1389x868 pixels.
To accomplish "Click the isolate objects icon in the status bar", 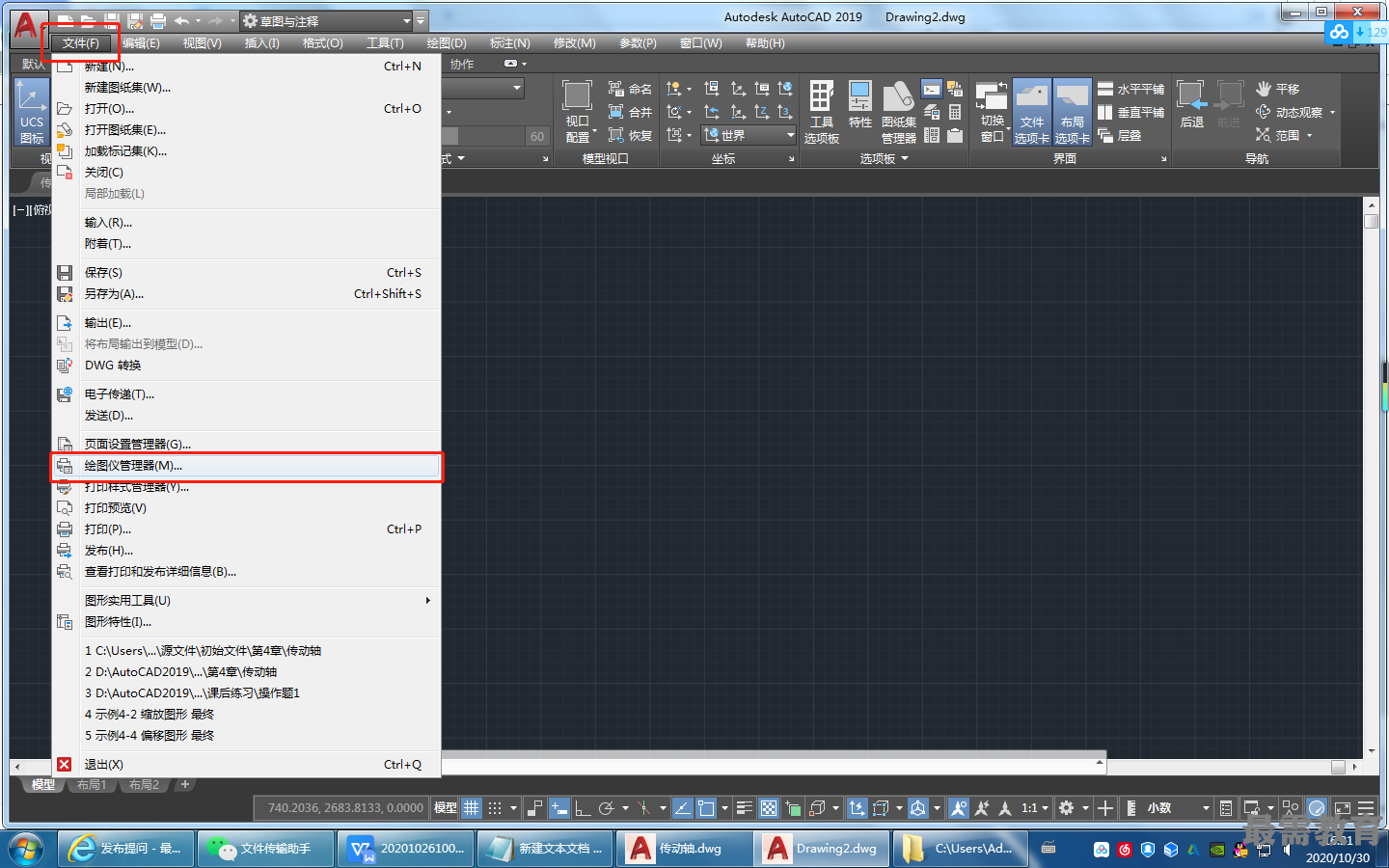I will click(1290, 808).
